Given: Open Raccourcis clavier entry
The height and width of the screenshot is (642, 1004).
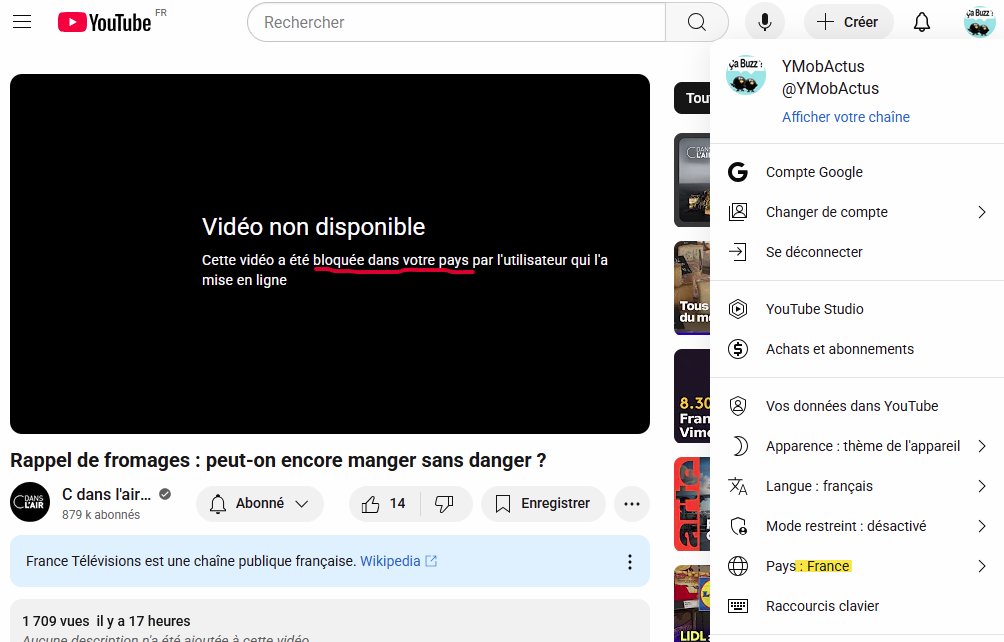Looking at the screenshot, I should pos(857,606).
